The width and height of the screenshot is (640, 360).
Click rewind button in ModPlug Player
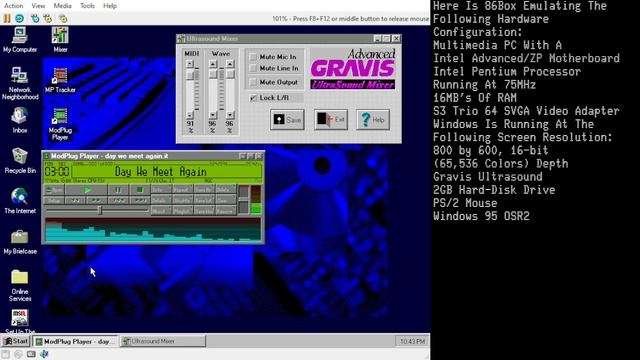pos(75,200)
